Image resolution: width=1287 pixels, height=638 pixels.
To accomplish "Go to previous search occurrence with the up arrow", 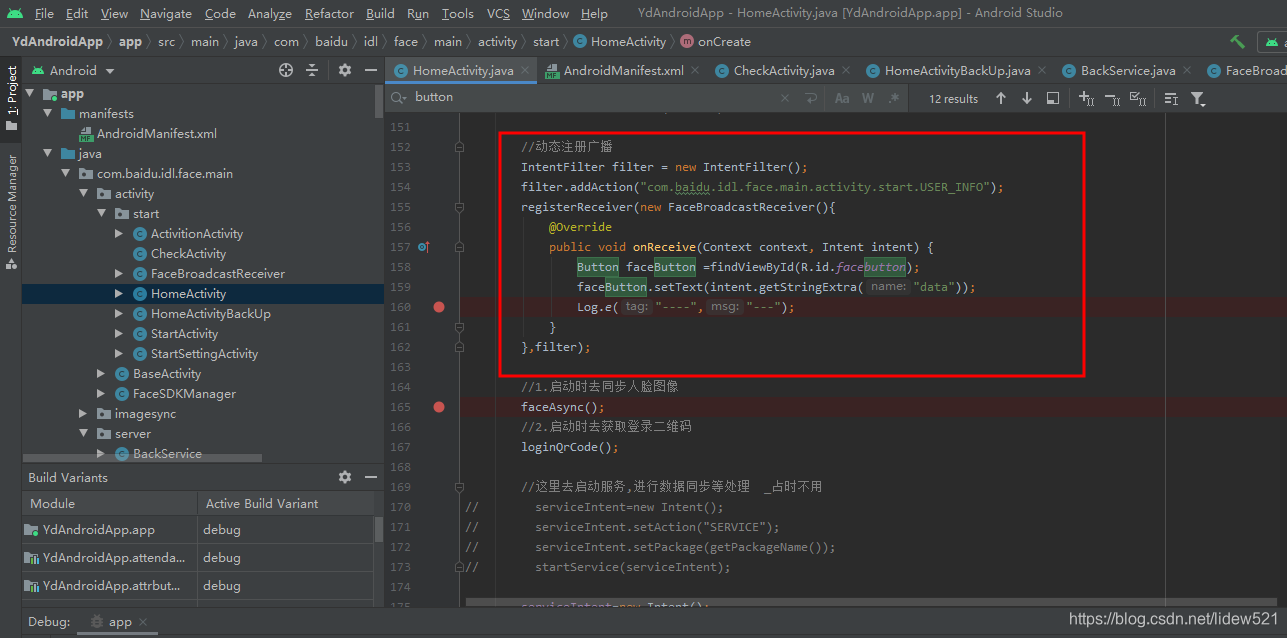I will (x=1001, y=98).
